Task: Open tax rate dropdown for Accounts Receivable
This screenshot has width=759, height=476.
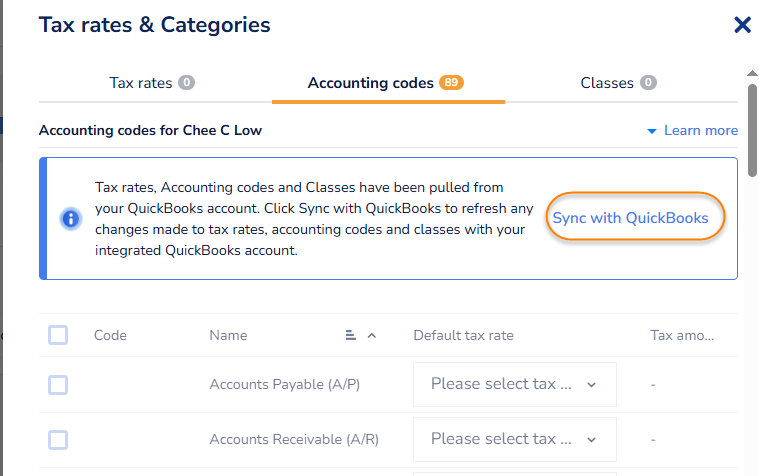Action: click(x=514, y=439)
